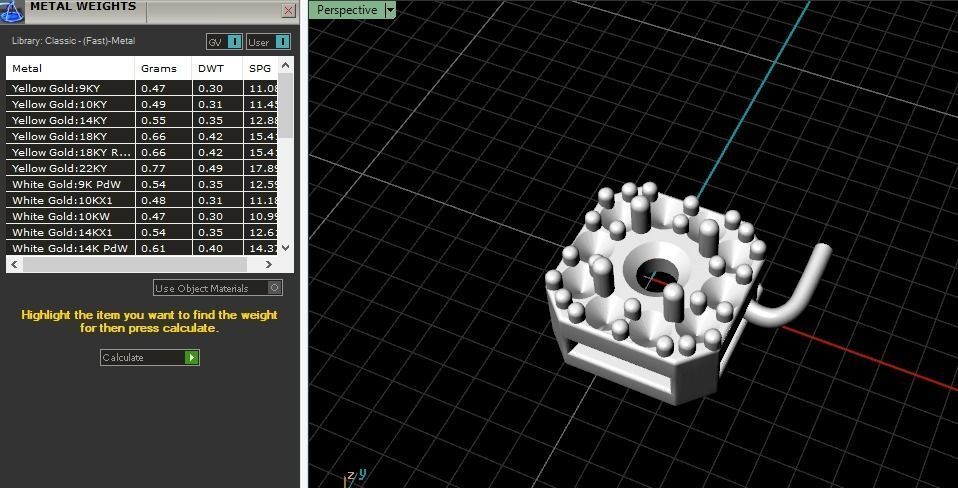Click the vertical scrollbar thumb

point(285,105)
